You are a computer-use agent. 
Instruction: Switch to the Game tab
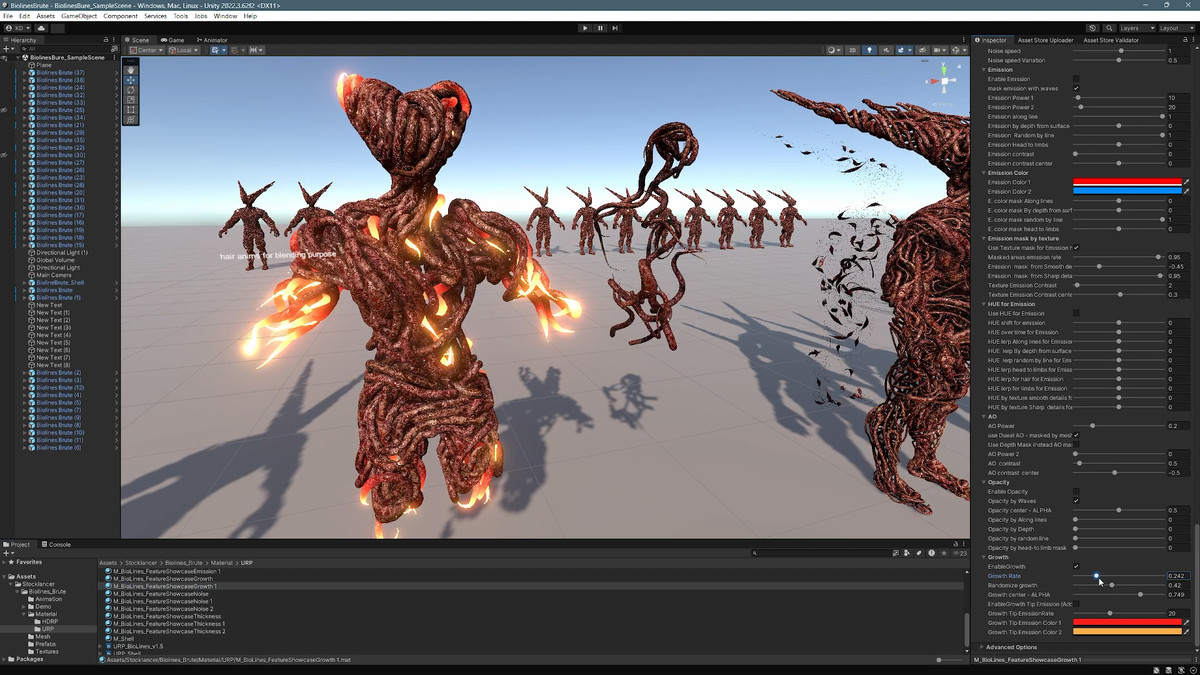point(173,40)
